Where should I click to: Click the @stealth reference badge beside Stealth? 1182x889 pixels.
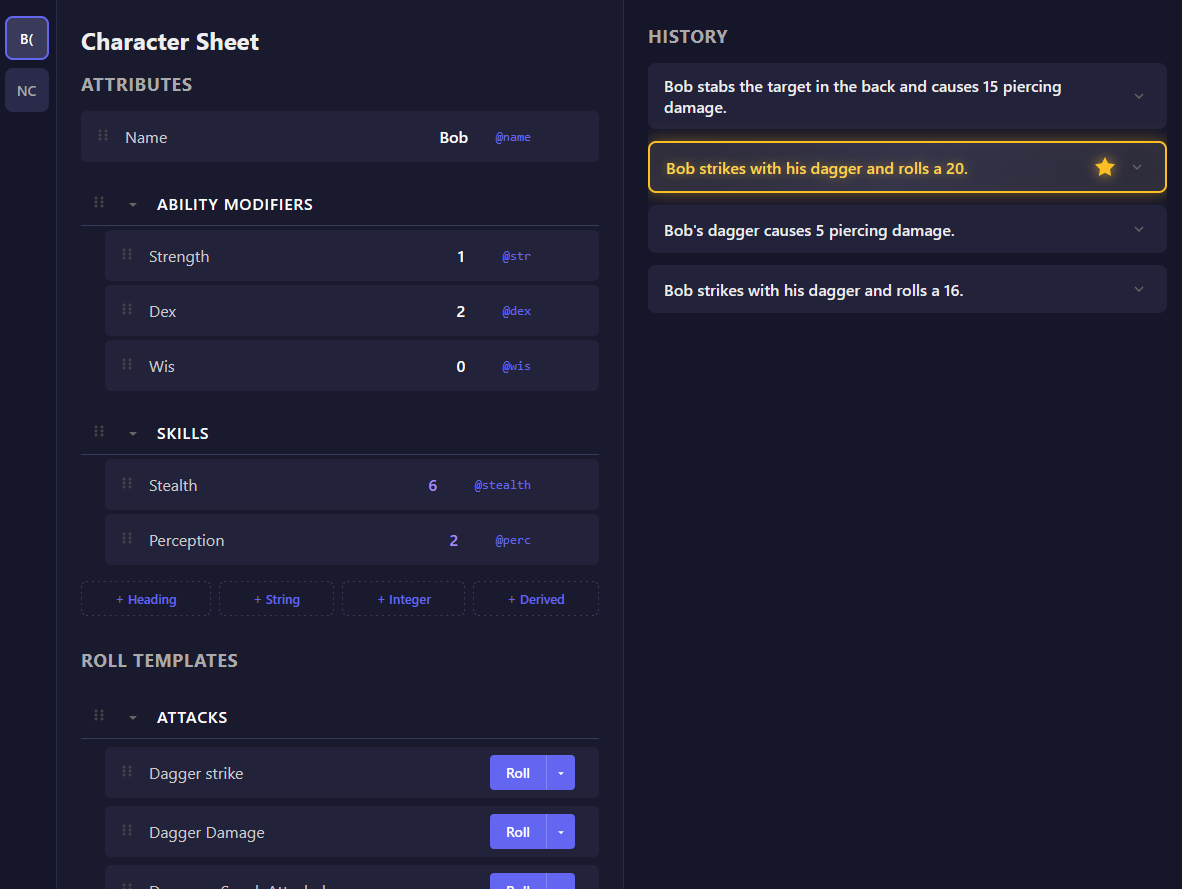tap(502, 485)
